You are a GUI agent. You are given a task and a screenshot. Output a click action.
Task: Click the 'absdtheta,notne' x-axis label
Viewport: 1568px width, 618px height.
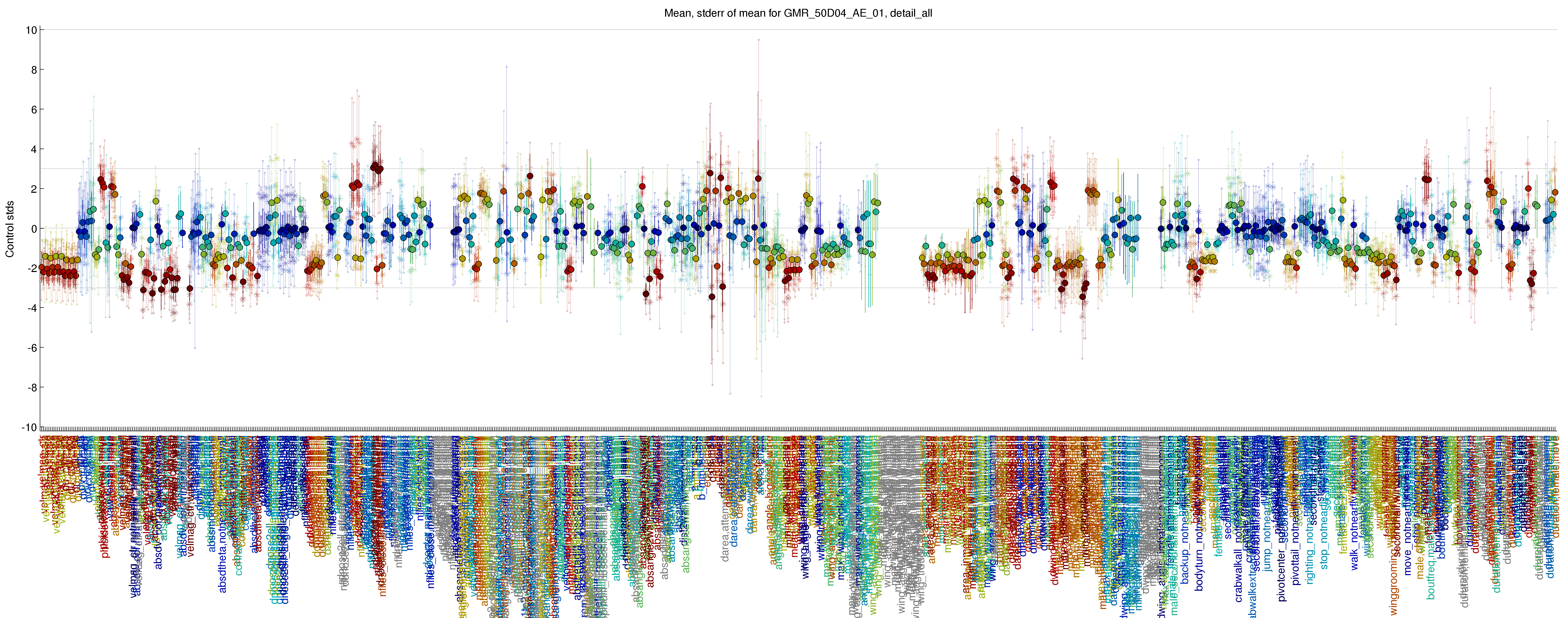tap(222, 556)
